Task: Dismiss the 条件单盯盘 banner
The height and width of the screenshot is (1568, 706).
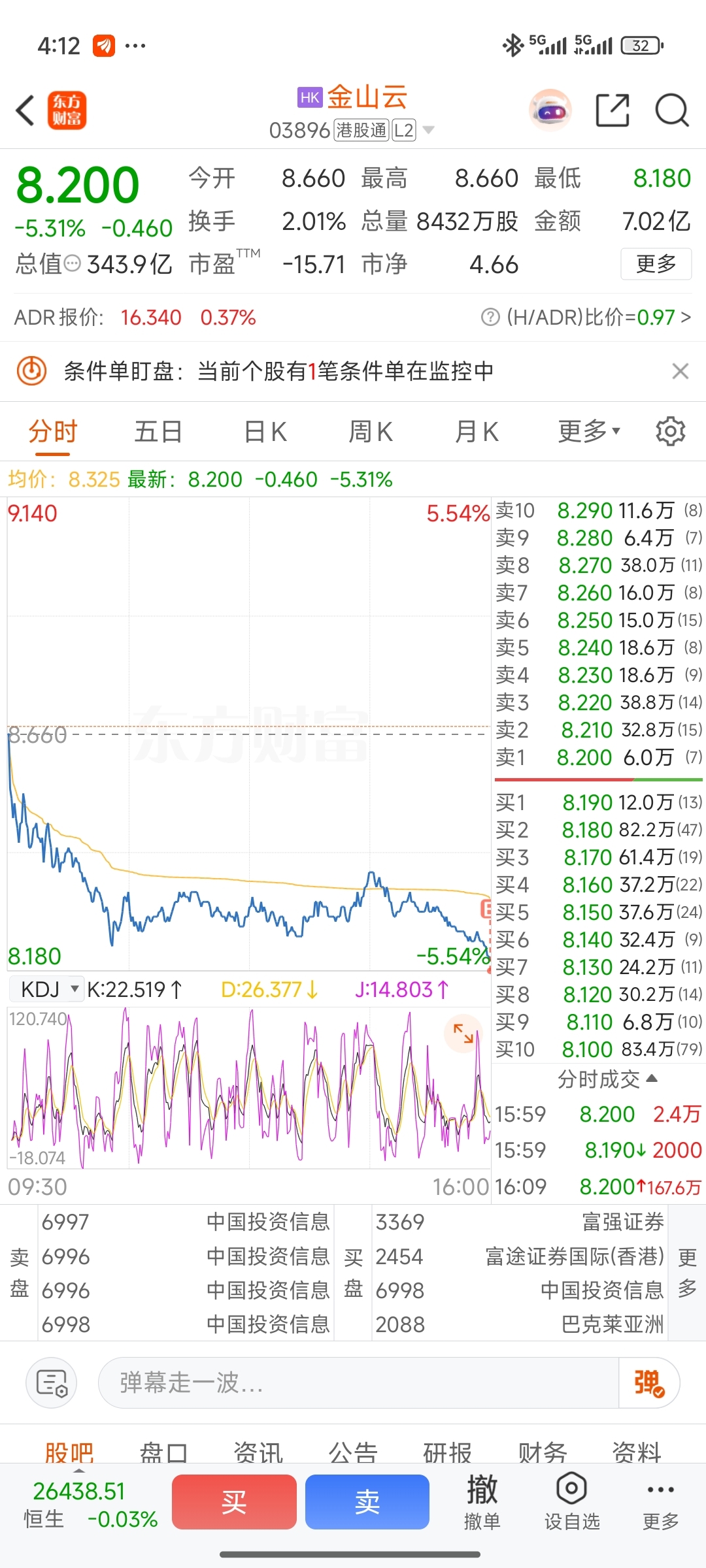Action: pos(680,371)
